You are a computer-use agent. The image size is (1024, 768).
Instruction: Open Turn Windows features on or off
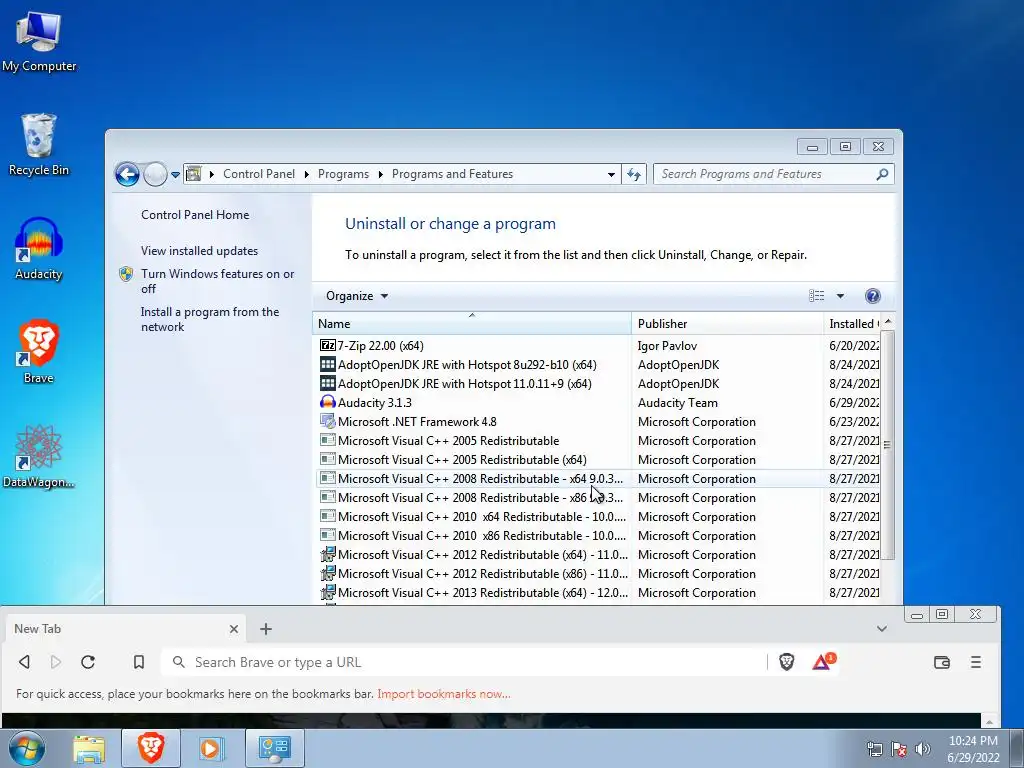click(217, 281)
